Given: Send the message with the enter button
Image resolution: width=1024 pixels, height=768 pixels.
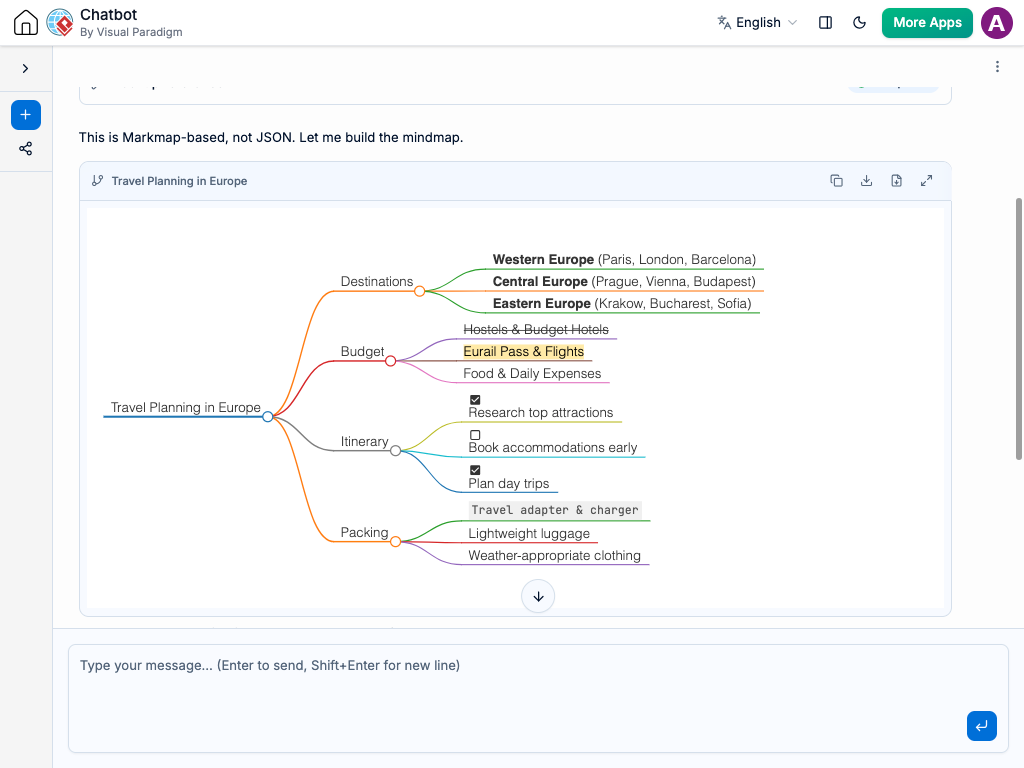Looking at the screenshot, I should click(982, 726).
